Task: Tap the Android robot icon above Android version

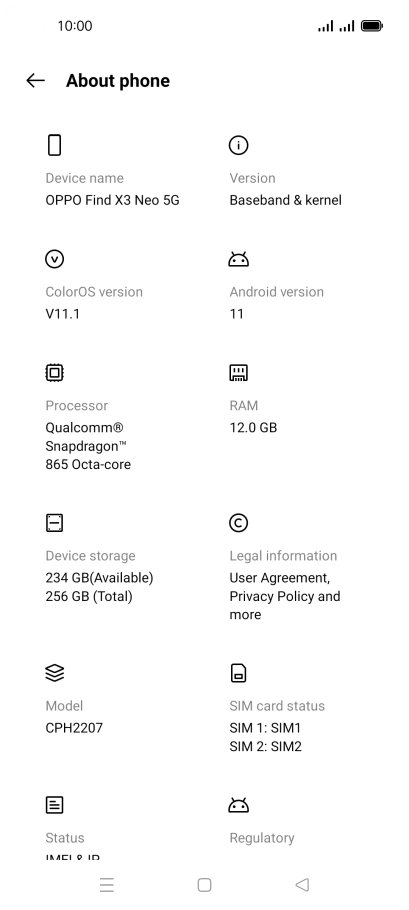Action: coord(238,259)
